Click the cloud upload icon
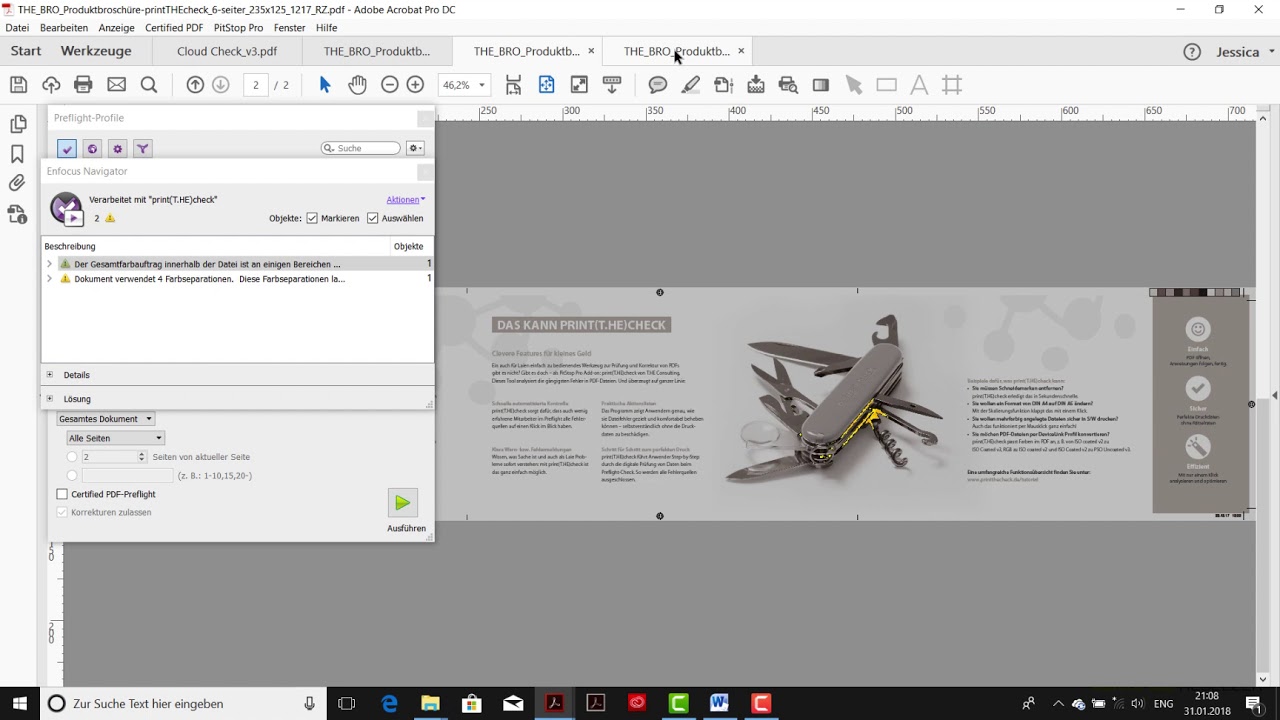Viewport: 1280px width, 720px height. (x=51, y=85)
